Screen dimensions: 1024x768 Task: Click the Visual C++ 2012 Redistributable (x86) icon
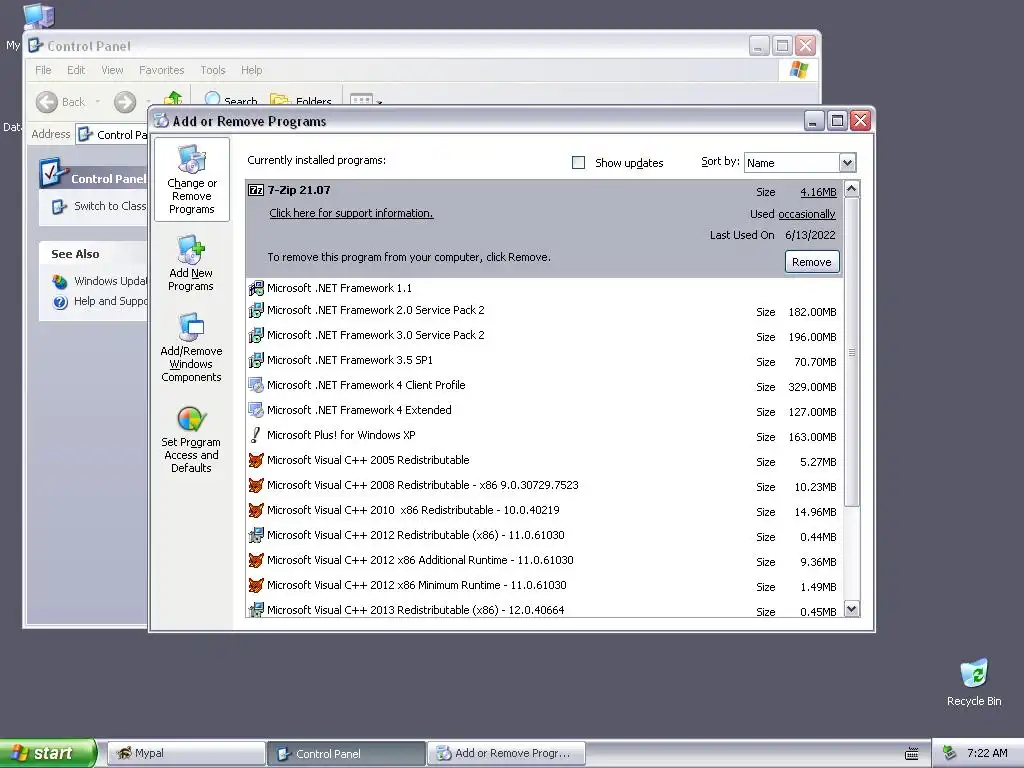pos(256,535)
